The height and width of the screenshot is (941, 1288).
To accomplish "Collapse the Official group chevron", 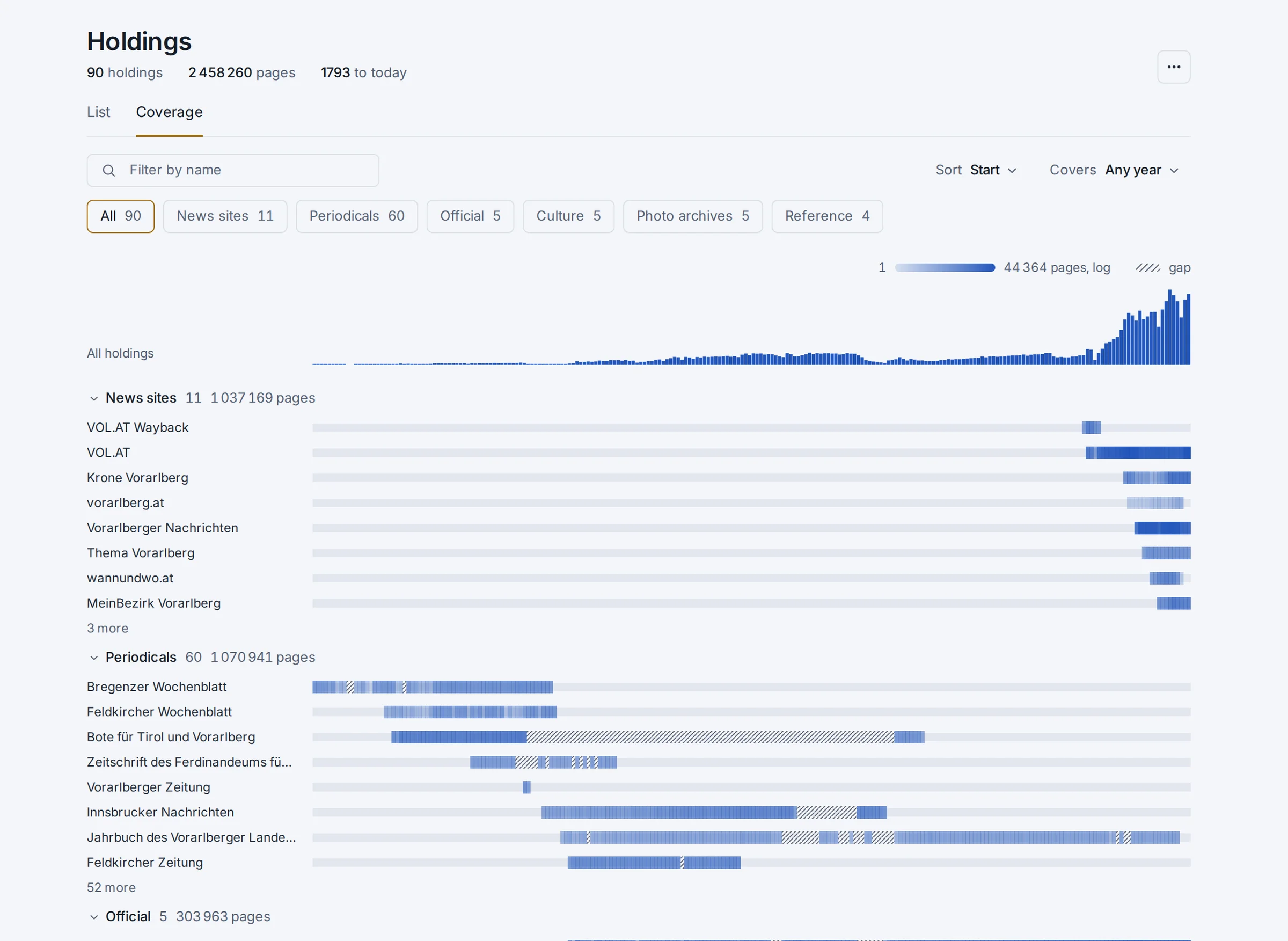I will (94, 917).
